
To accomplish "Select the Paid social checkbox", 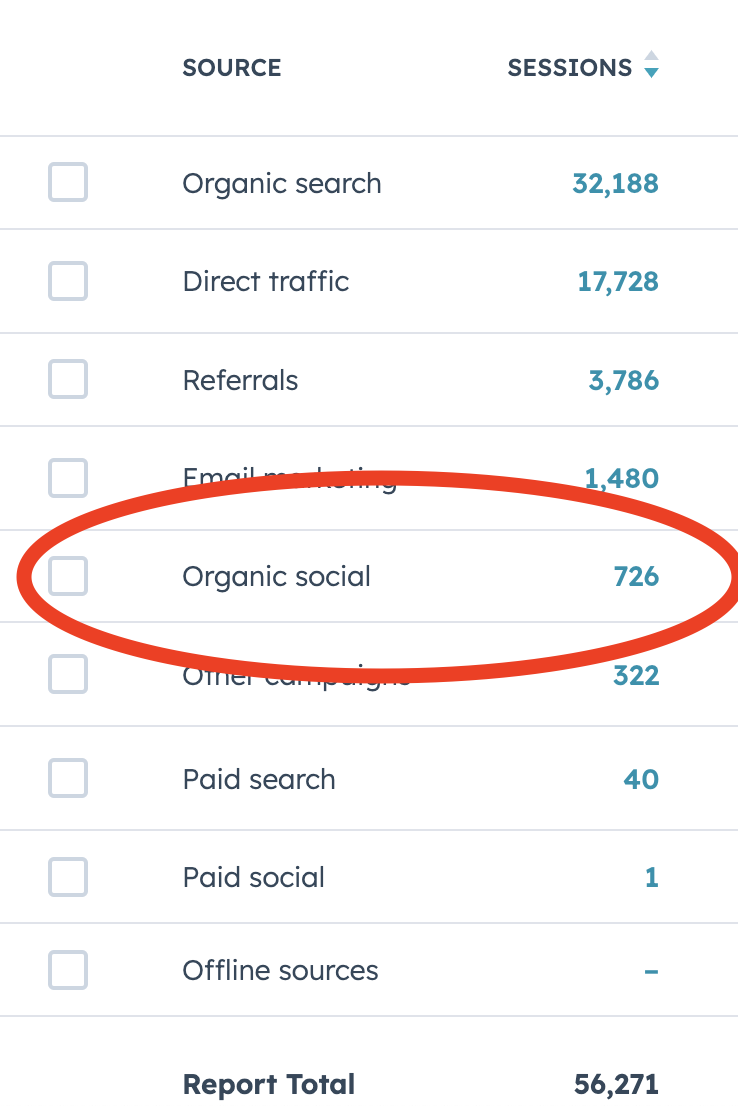I will tap(68, 877).
